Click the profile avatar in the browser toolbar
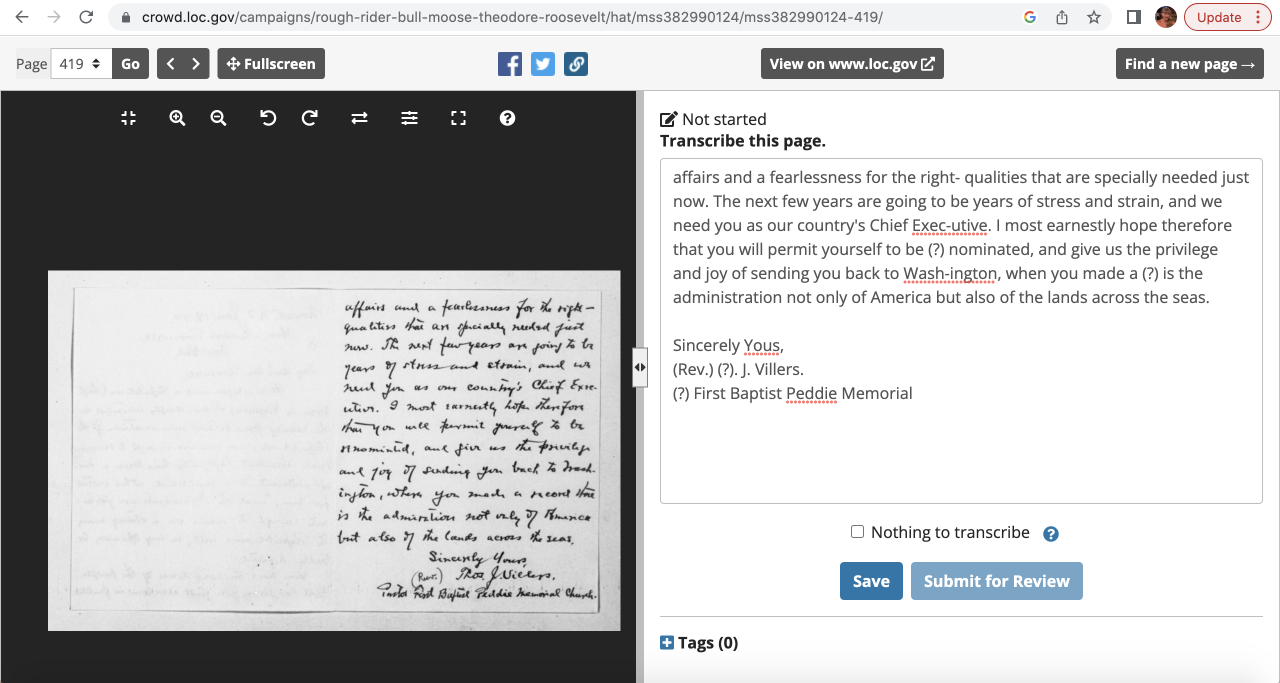Image resolution: width=1280 pixels, height=683 pixels. (x=1166, y=17)
